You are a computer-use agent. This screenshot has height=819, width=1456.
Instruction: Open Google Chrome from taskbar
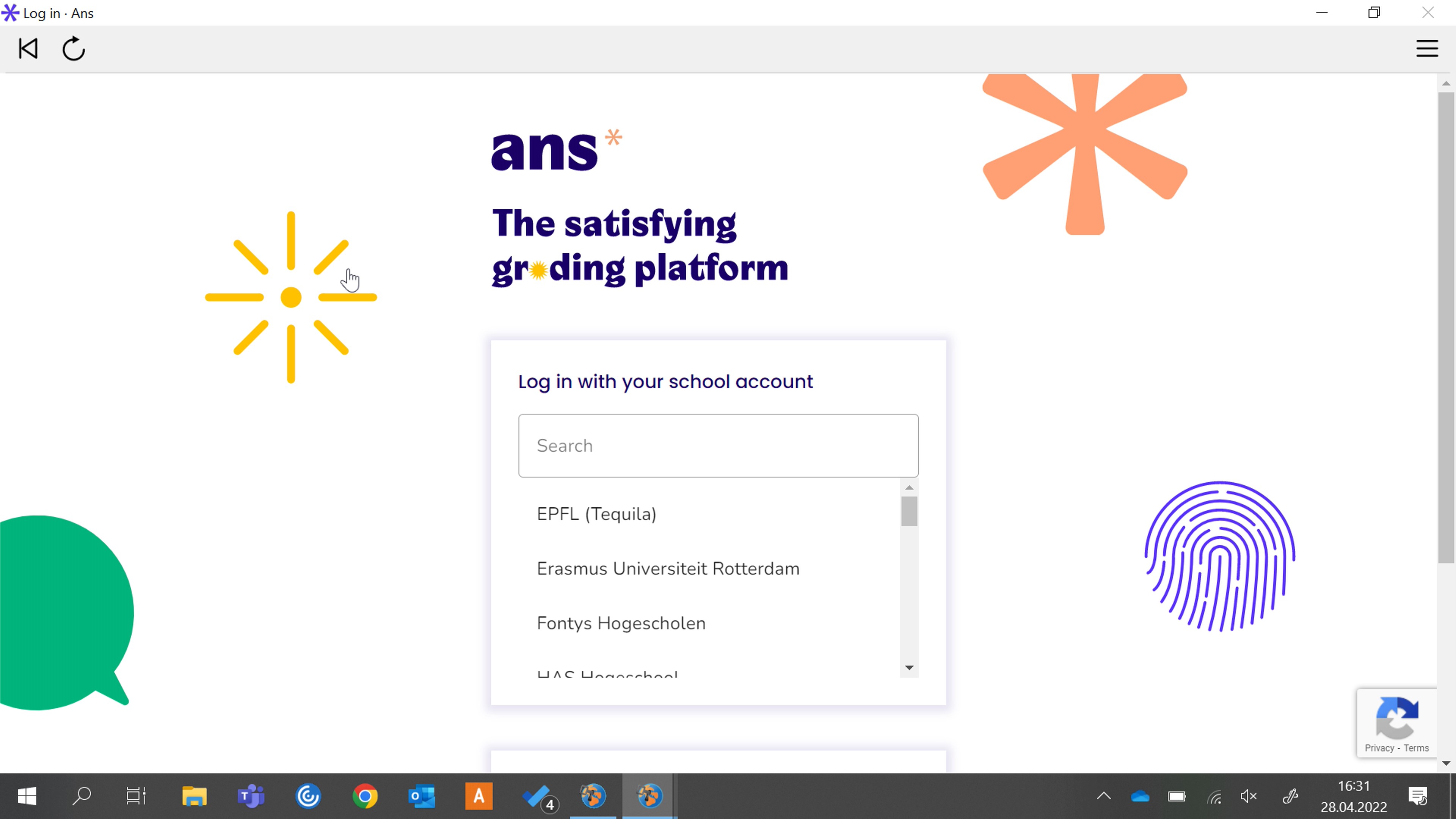click(x=365, y=796)
